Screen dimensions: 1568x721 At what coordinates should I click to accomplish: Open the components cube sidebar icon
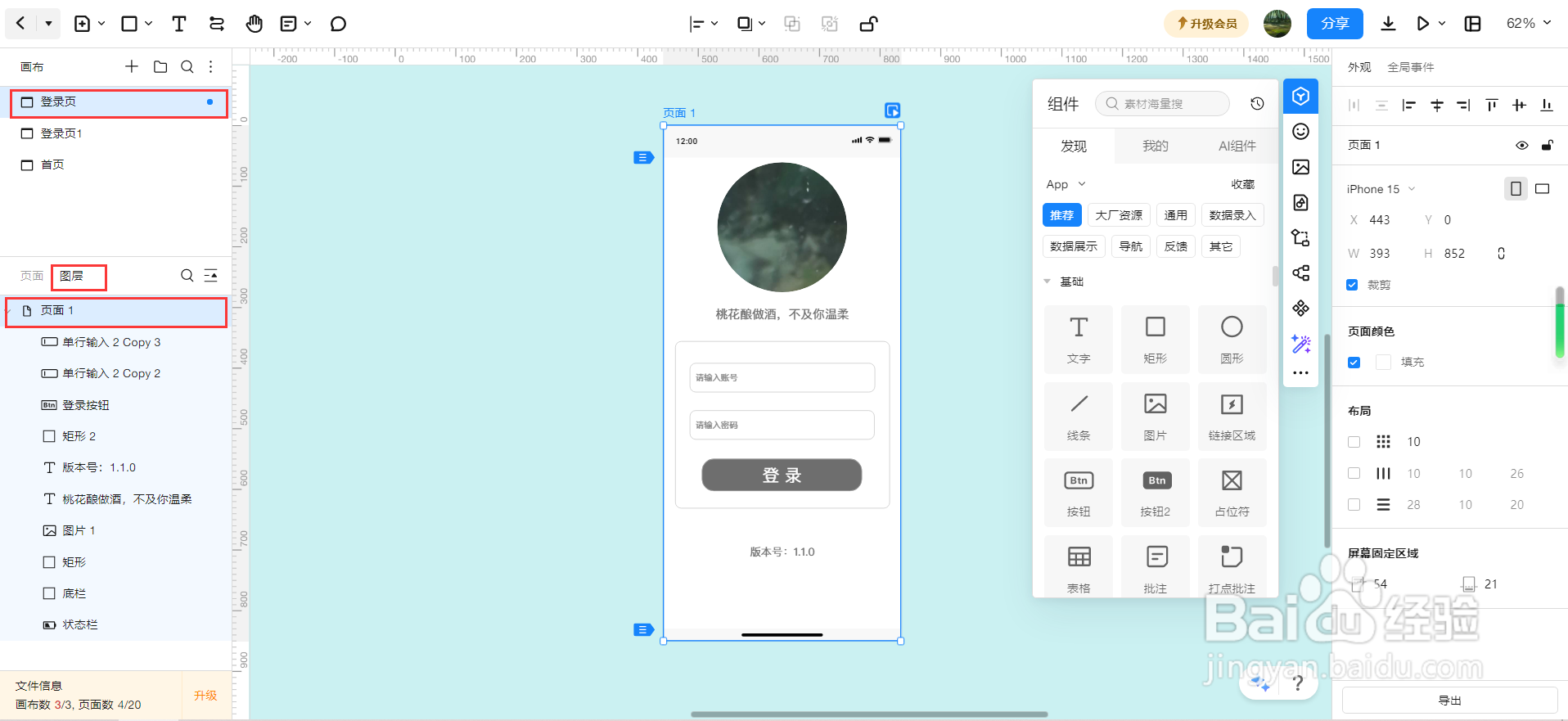[x=1300, y=97]
